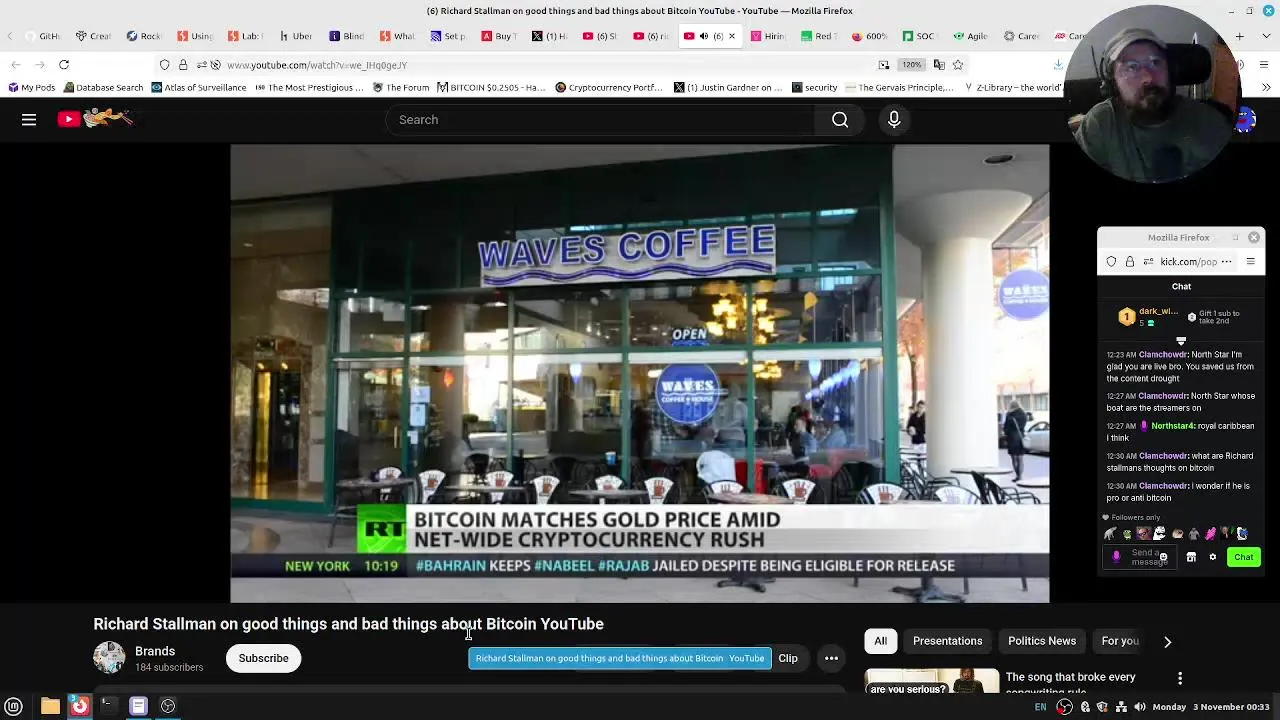Viewport: 1280px width, 720px height.
Task: Open the Kick chat shop icon
Action: 1191,557
